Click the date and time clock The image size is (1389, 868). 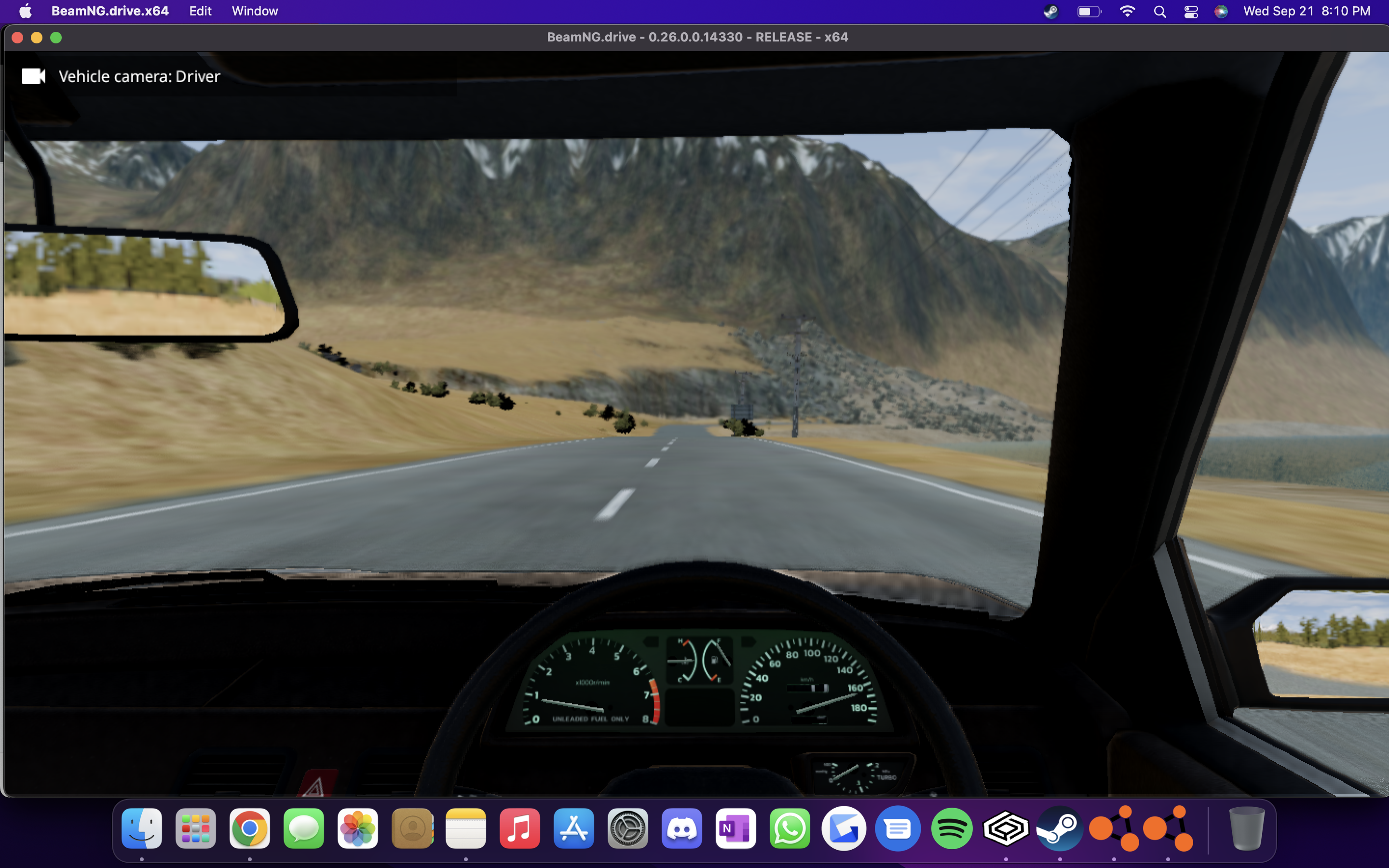[1307, 11]
